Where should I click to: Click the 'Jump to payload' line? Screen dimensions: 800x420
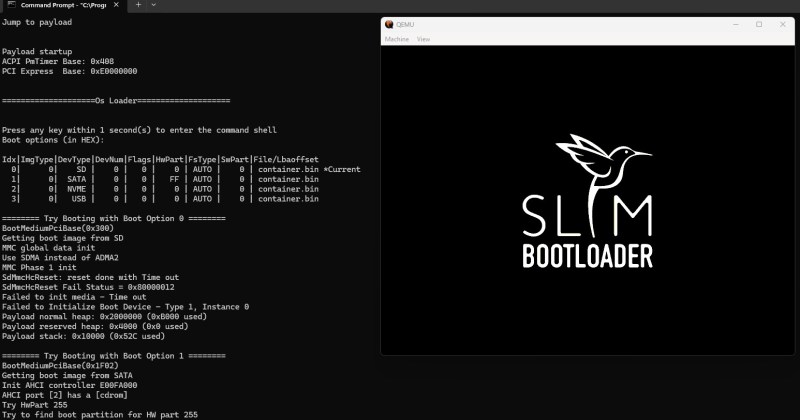click(37, 22)
